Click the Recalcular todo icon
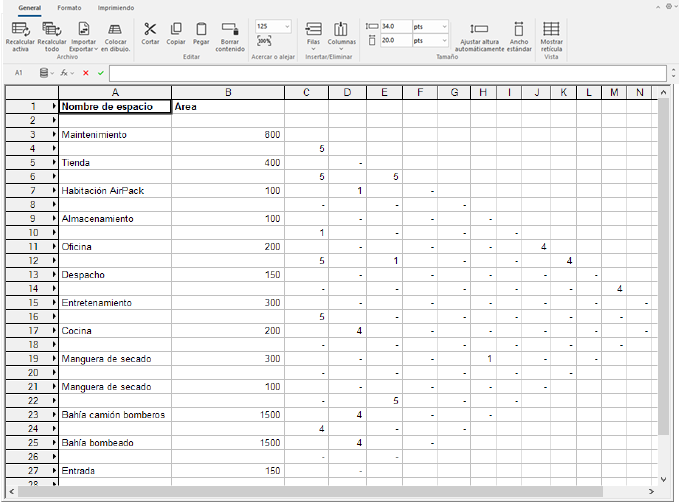Image resolution: width=679 pixels, height=504 pixels. coord(51,29)
